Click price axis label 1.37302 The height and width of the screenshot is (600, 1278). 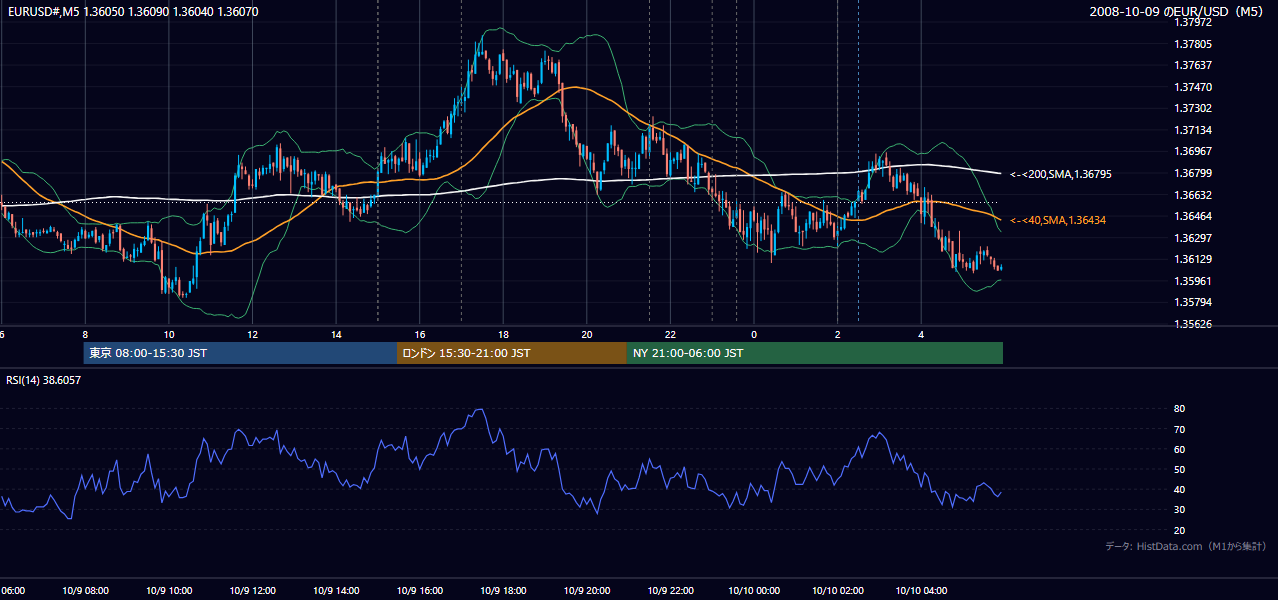[x=1193, y=108]
